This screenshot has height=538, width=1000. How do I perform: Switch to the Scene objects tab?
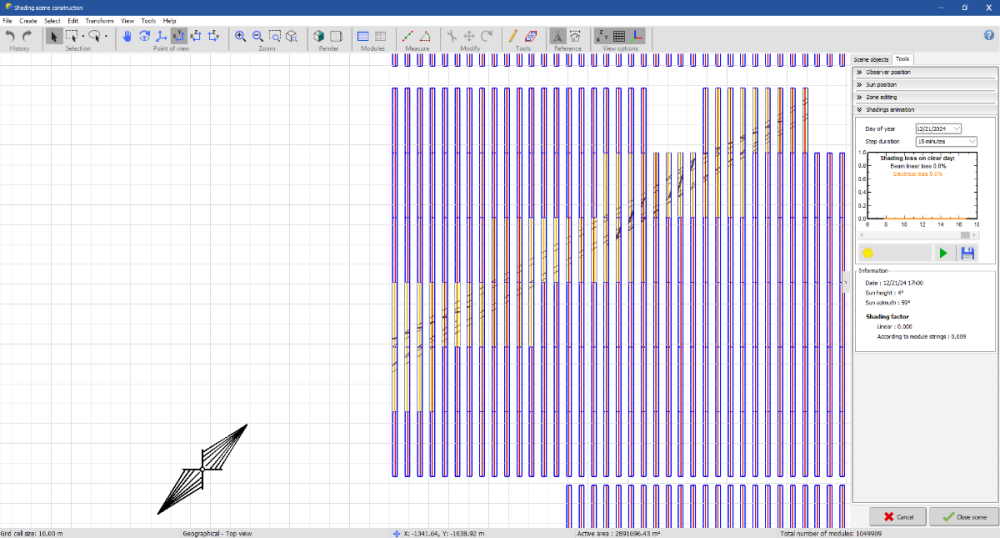[871, 60]
